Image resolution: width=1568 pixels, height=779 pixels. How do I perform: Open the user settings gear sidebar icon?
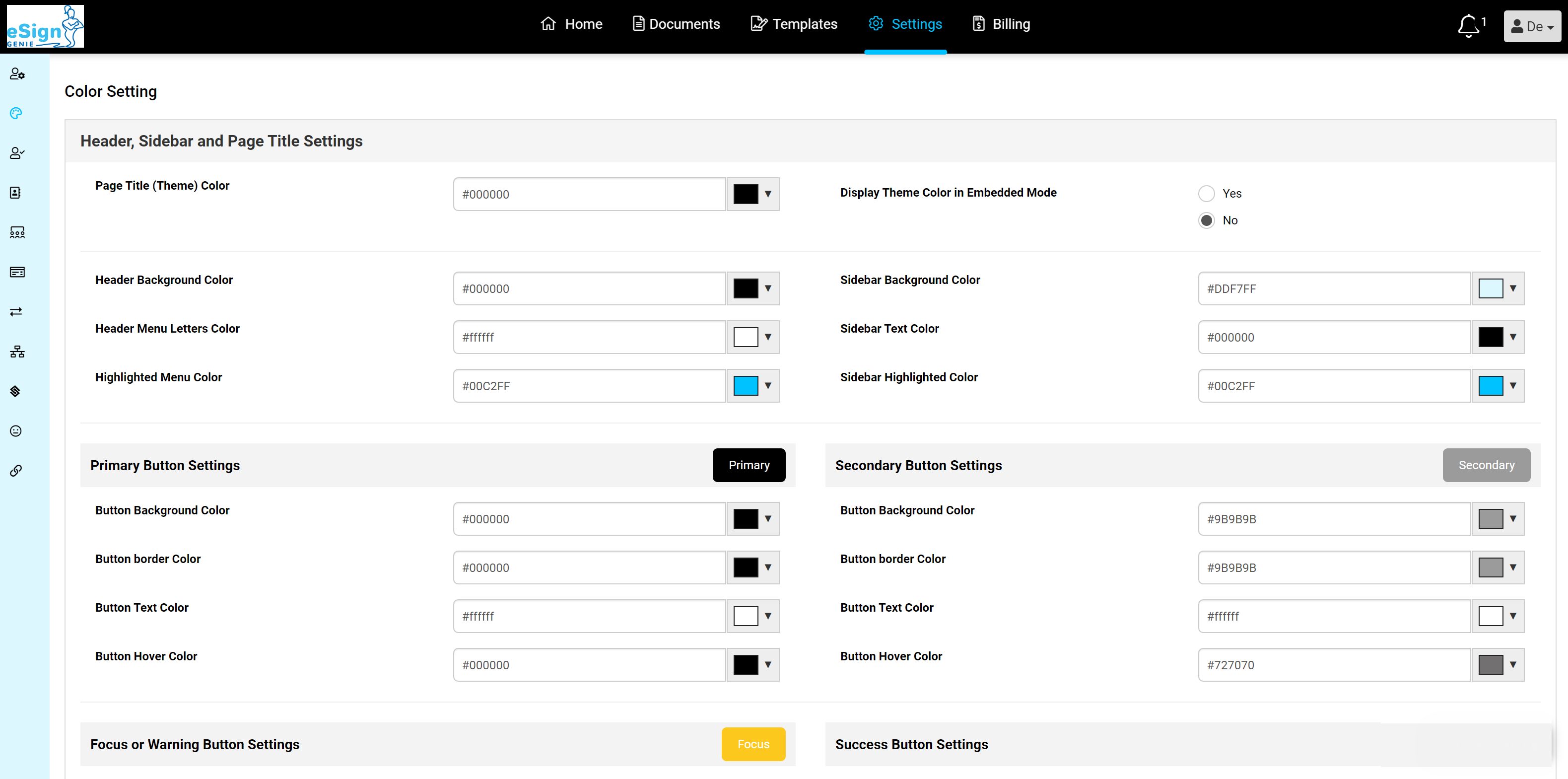17,74
